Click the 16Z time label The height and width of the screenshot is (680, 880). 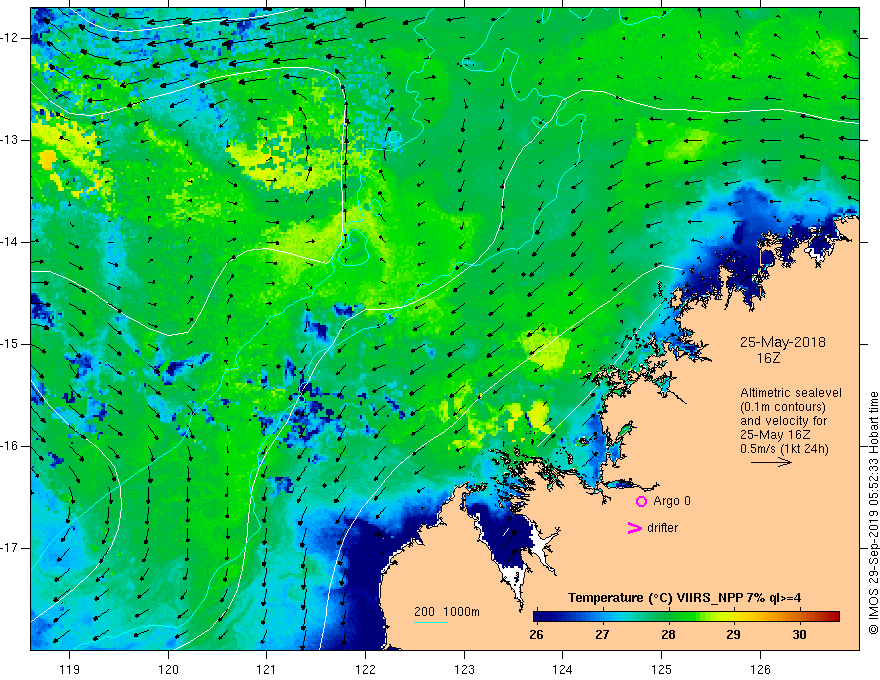pos(768,358)
